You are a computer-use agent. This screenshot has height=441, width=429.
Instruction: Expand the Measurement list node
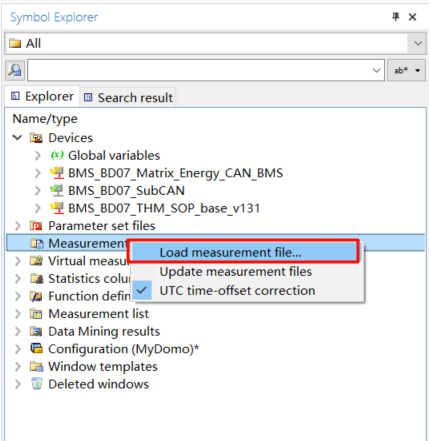pos(18,314)
